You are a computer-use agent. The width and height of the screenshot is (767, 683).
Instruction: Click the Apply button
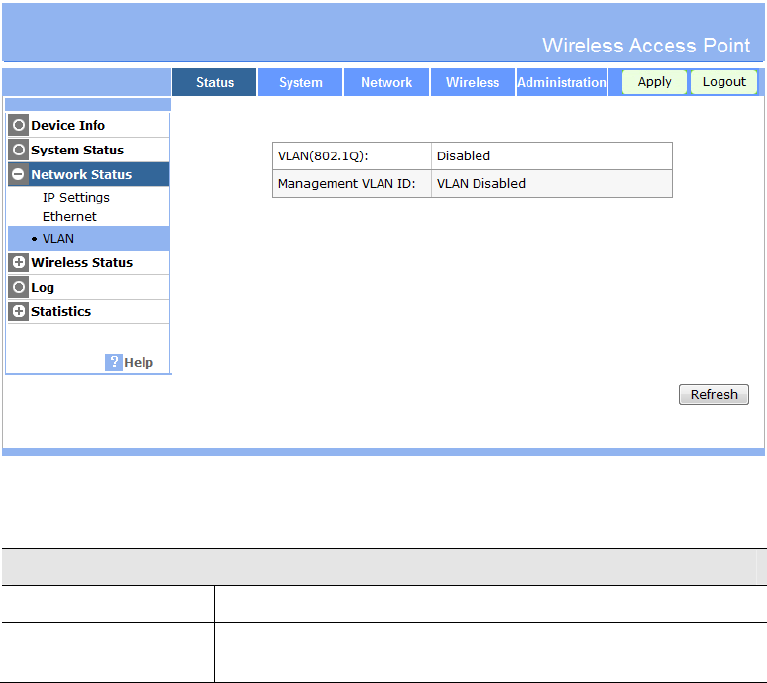(x=654, y=82)
